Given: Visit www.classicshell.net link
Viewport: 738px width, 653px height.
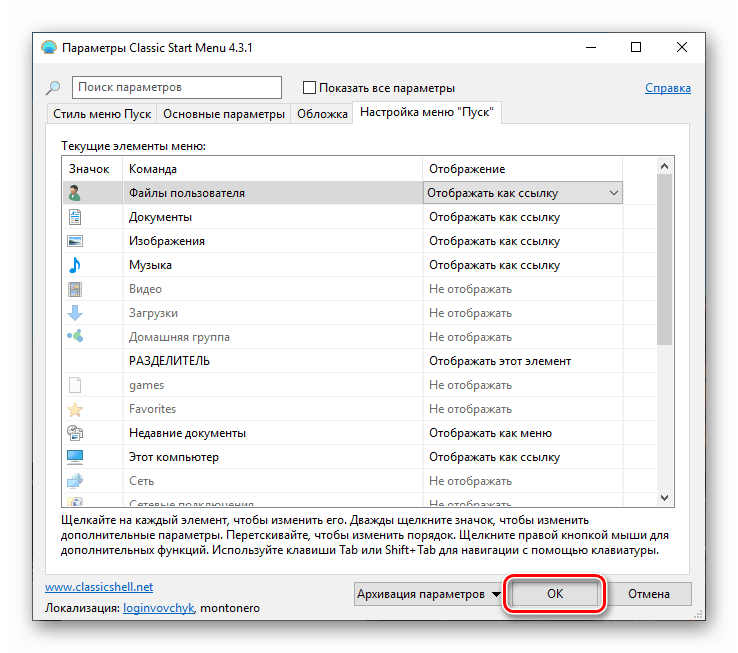Looking at the screenshot, I should coord(99,587).
